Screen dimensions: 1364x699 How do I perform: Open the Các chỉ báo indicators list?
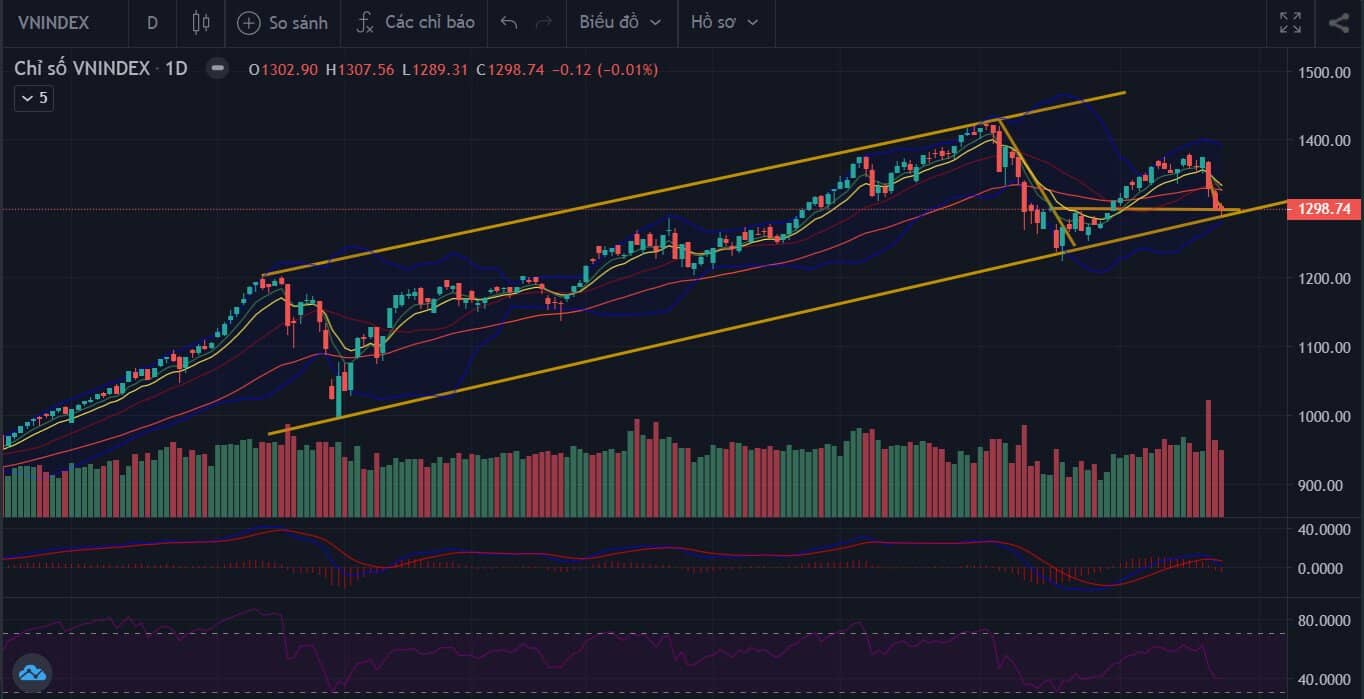(x=415, y=22)
